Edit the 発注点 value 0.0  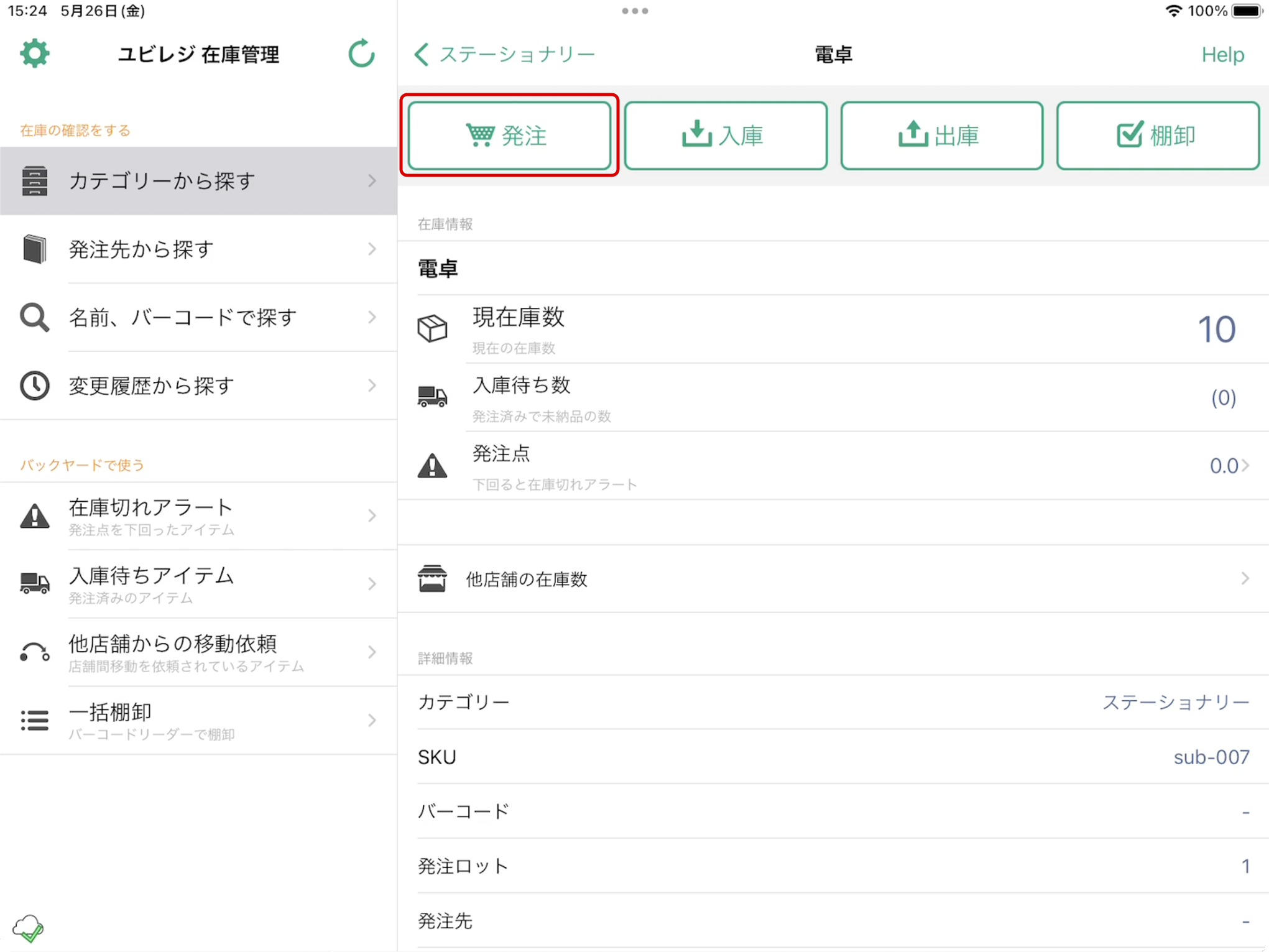click(x=1224, y=466)
